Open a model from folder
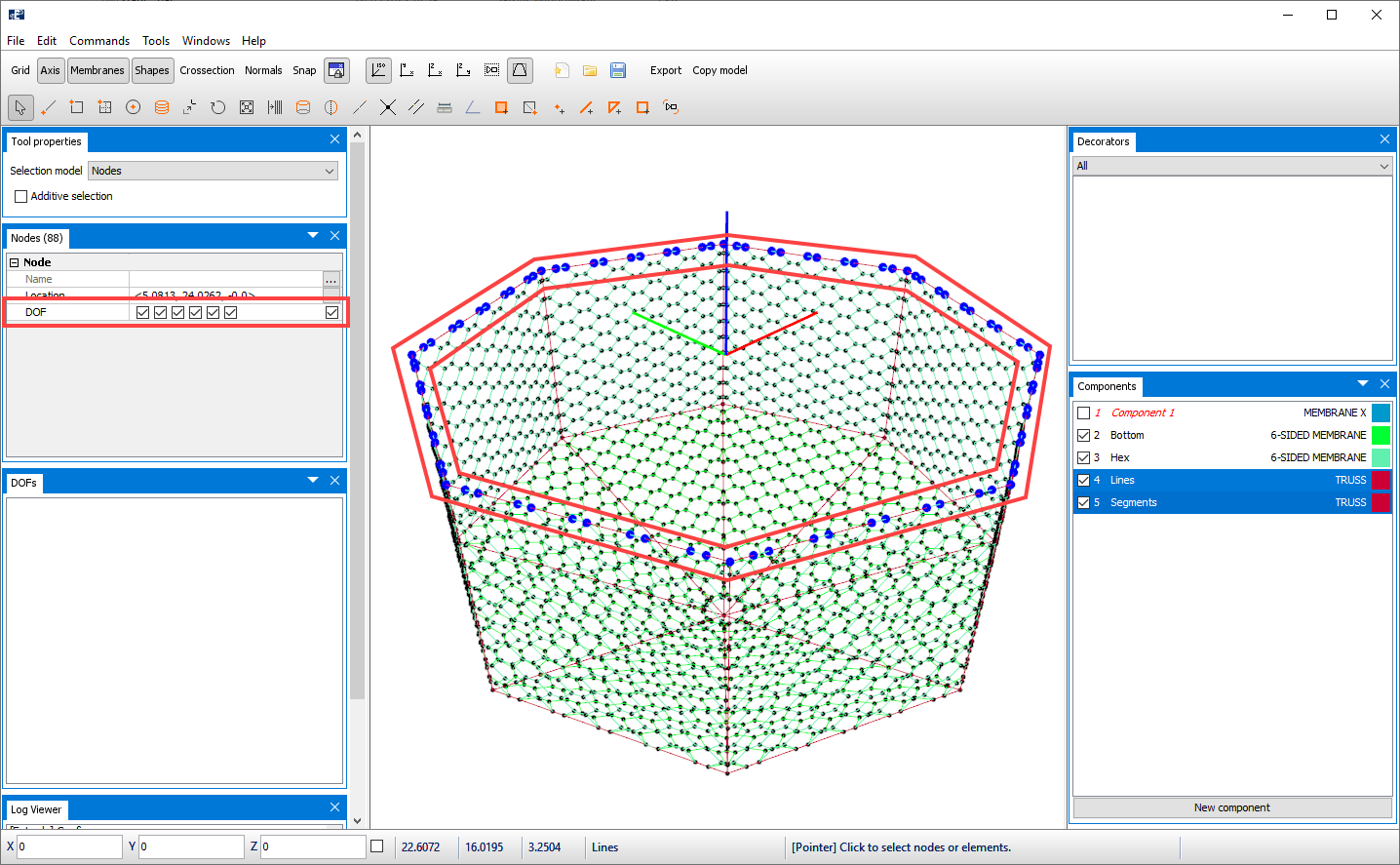This screenshot has width=1400, height=865. coord(590,70)
